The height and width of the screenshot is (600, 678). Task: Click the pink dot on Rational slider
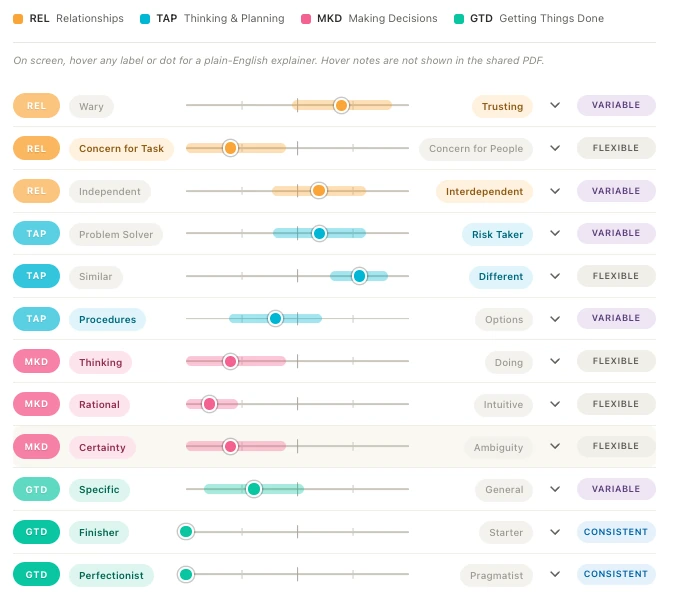tap(209, 404)
